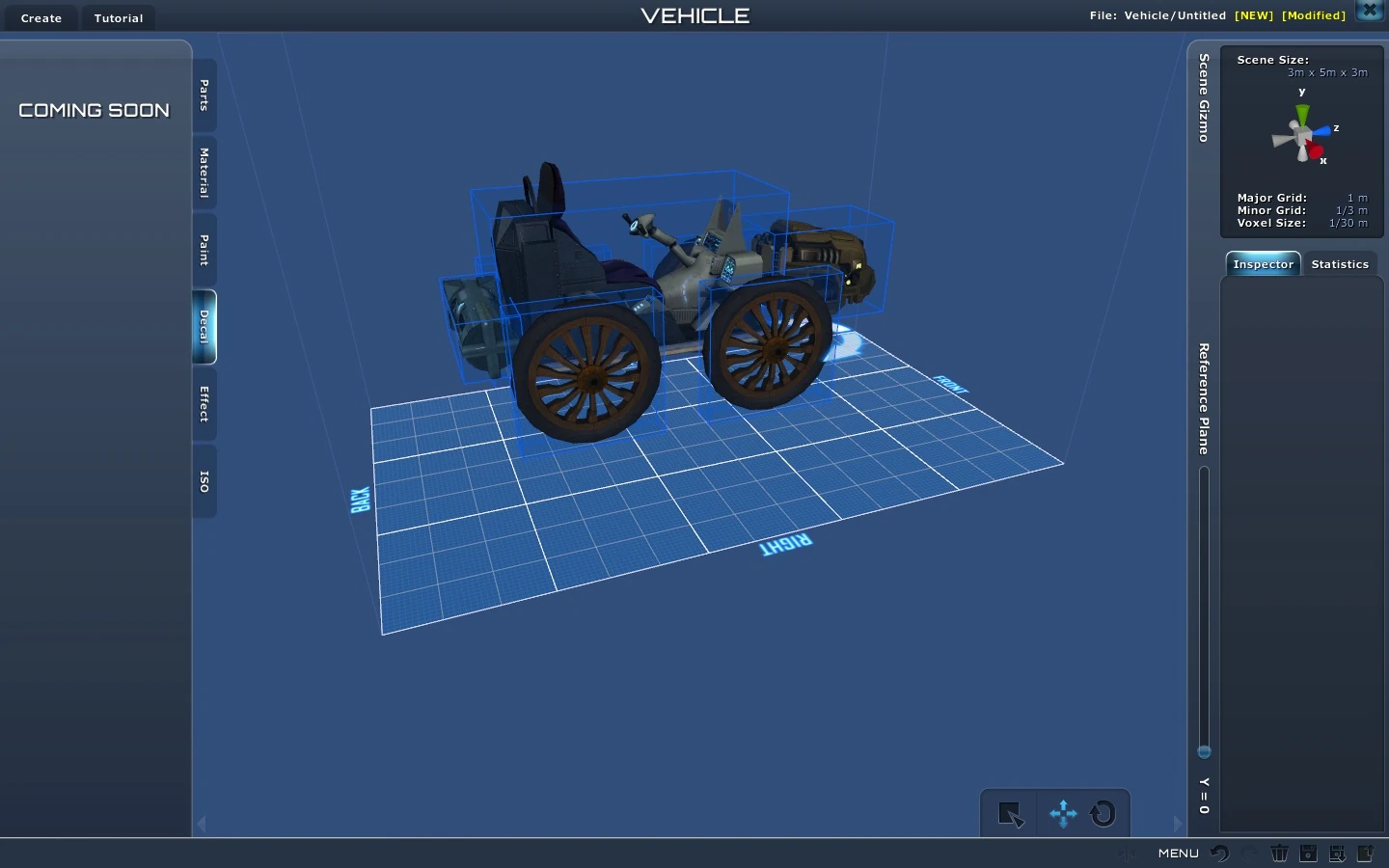Click the VEHICLE title text

(x=695, y=15)
